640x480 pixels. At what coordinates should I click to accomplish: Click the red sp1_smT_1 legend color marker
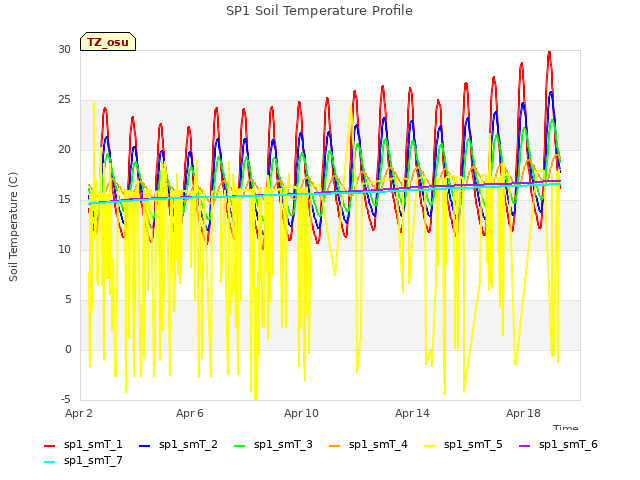pos(49,446)
